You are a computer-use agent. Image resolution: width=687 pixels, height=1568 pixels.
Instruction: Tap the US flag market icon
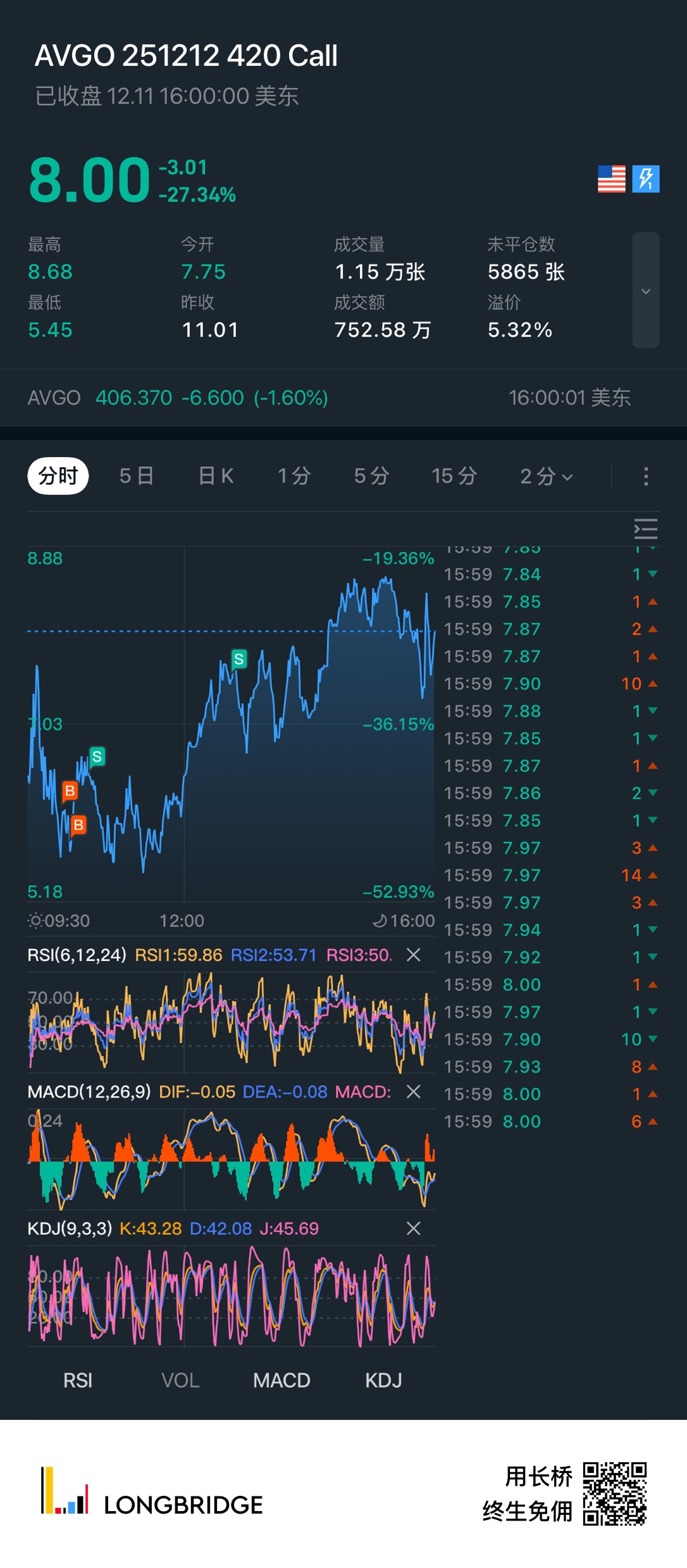pos(611,179)
